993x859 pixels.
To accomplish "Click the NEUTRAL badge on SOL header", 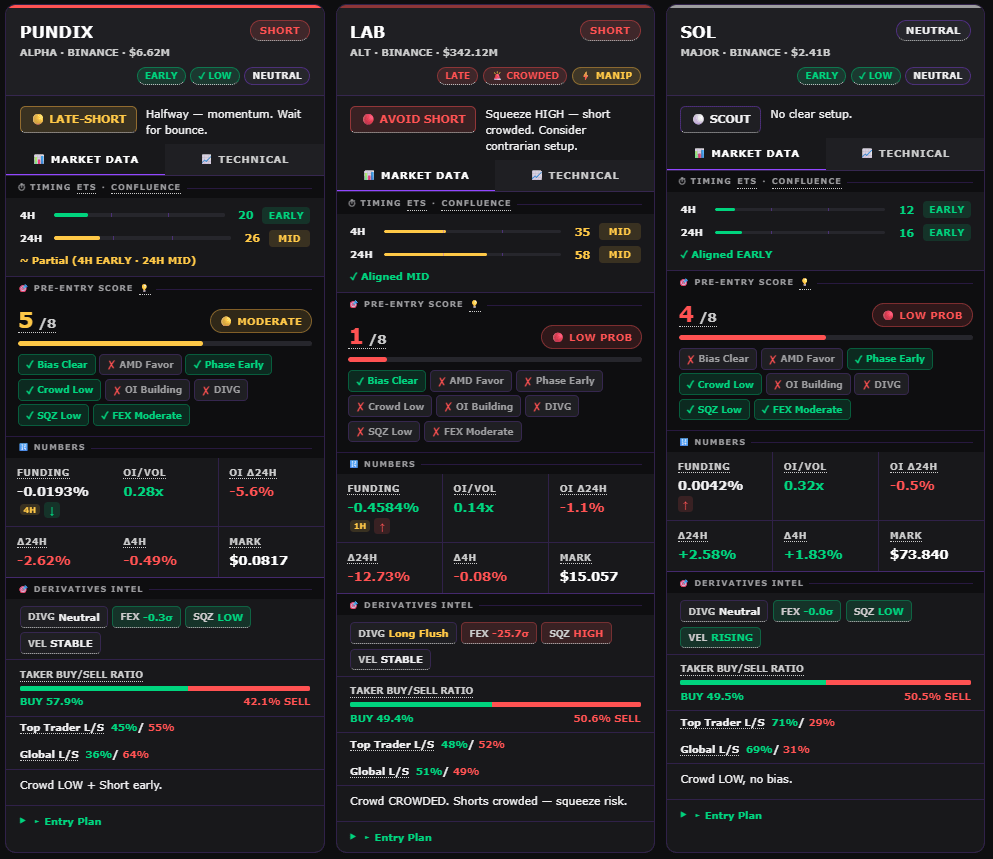I will pos(933,30).
